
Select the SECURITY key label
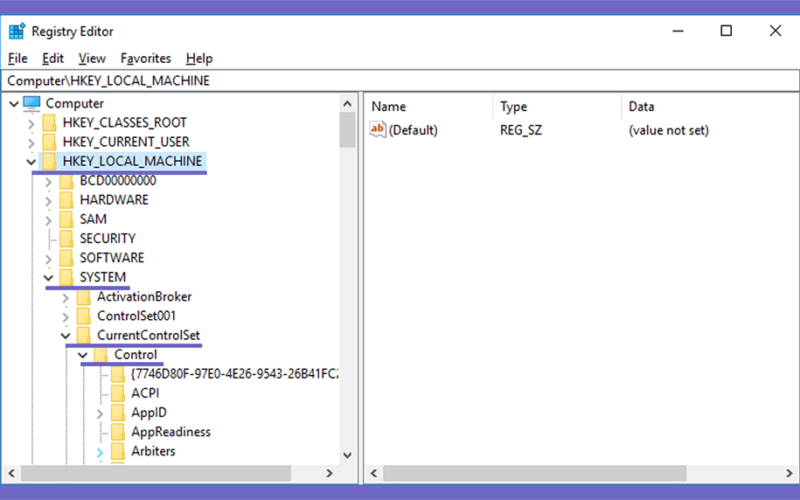[108, 239]
